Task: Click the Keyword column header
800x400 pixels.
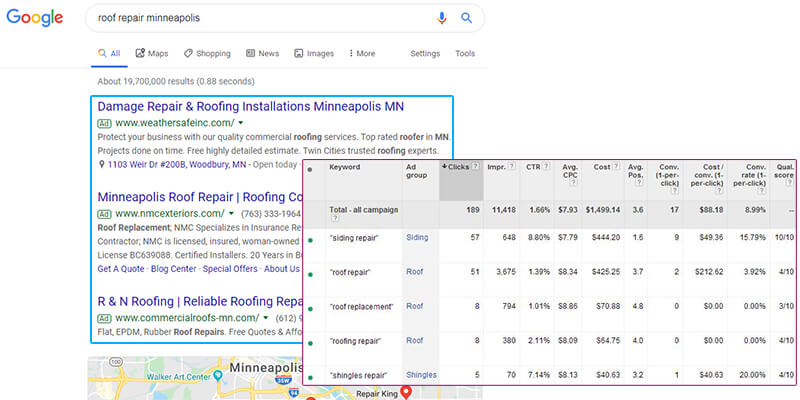Action: coord(344,167)
